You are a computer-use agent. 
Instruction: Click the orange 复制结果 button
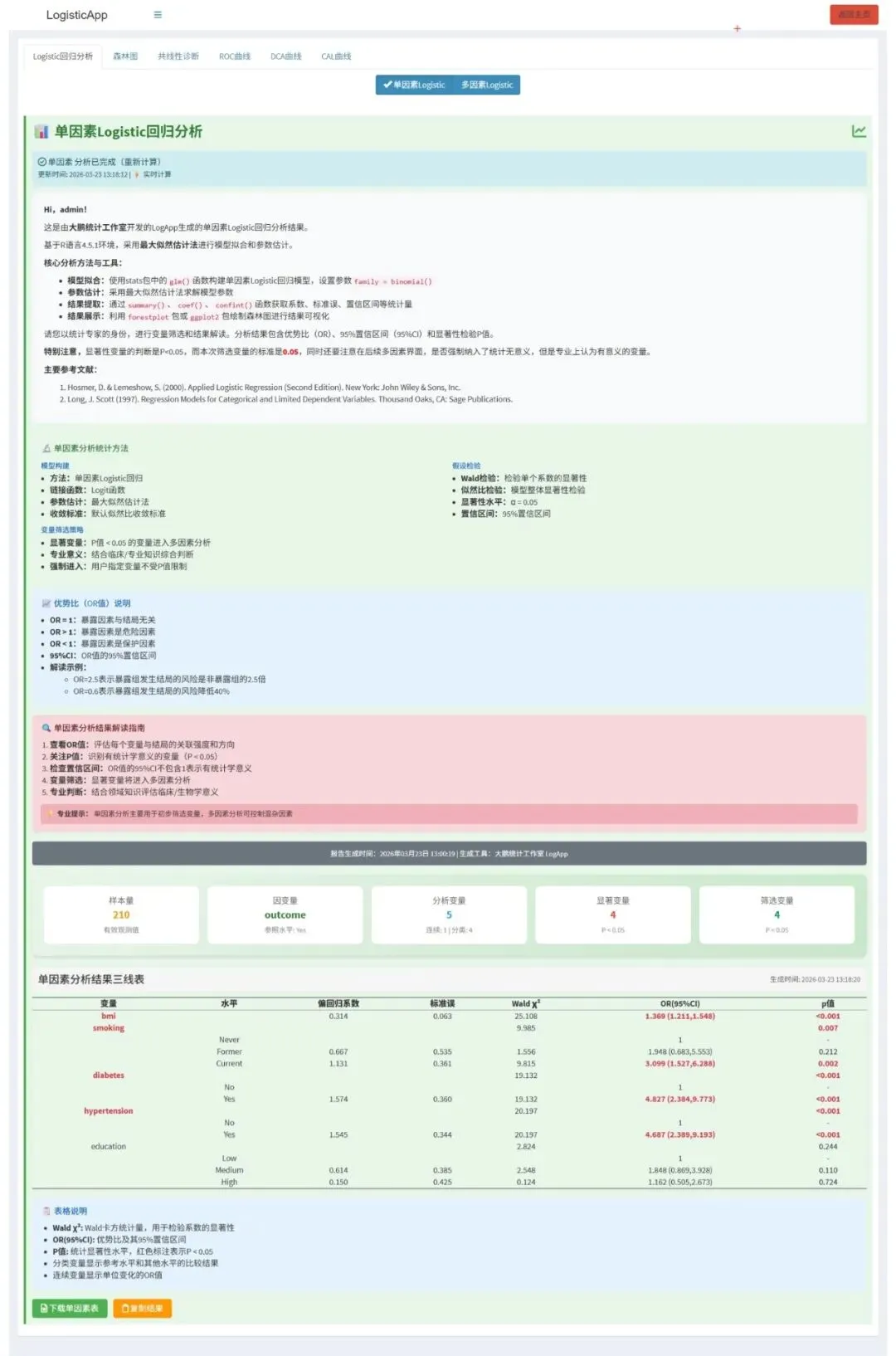(x=142, y=1308)
